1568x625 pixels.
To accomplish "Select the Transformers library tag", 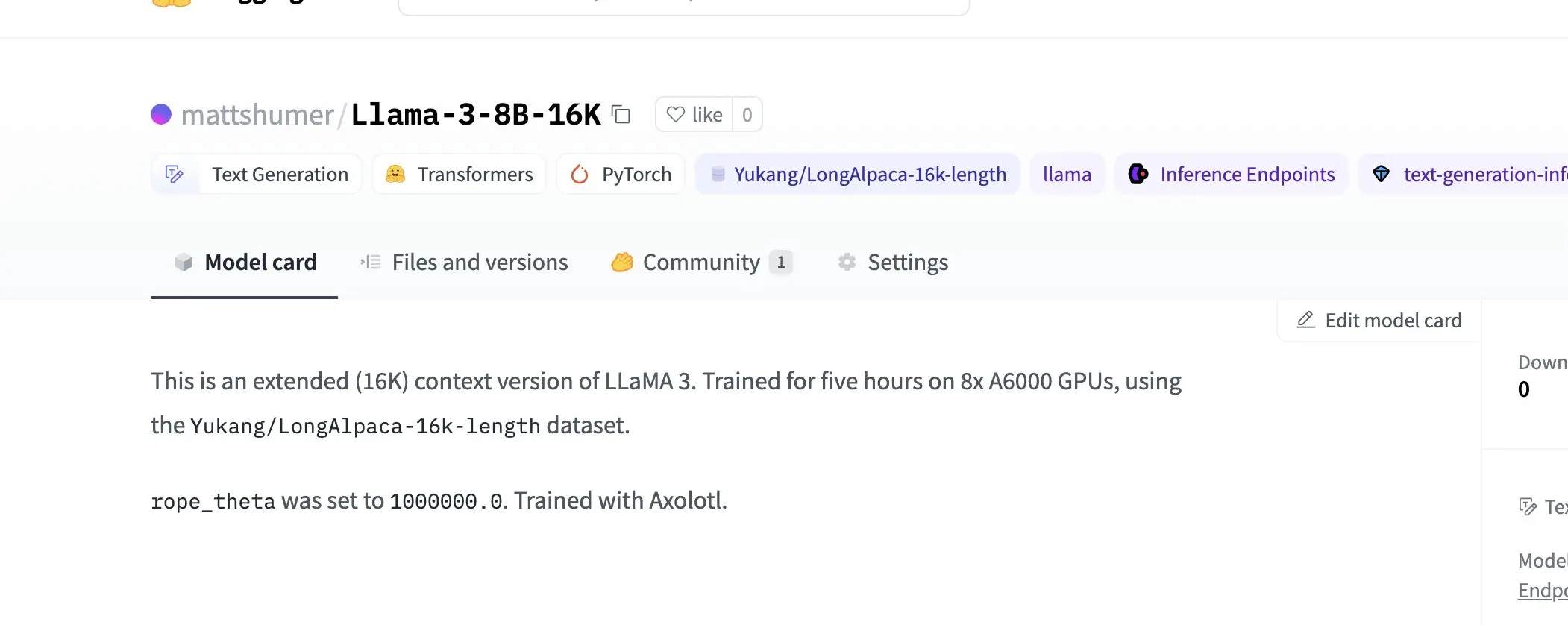I will tap(459, 174).
